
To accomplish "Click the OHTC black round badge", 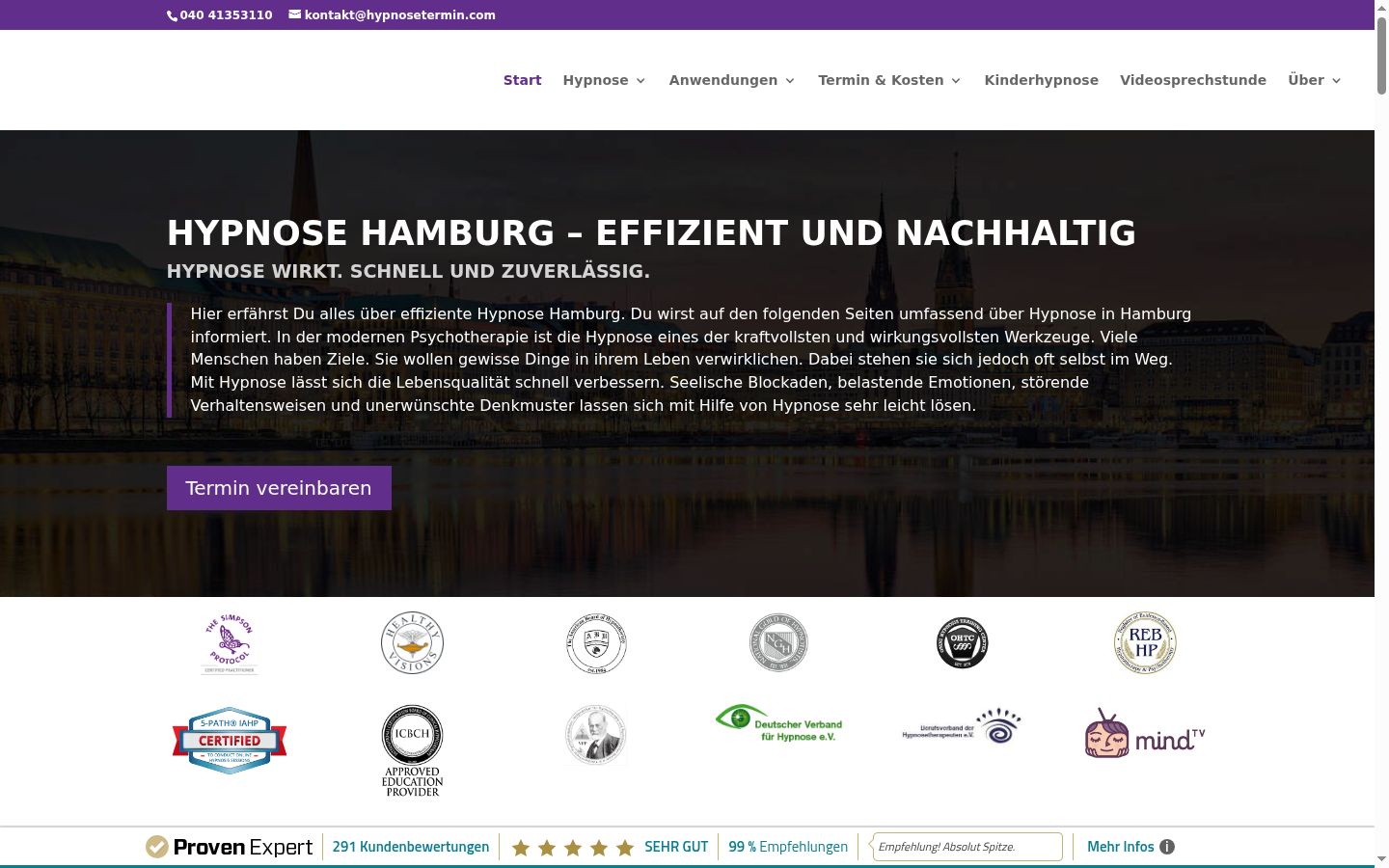I will (x=962, y=642).
